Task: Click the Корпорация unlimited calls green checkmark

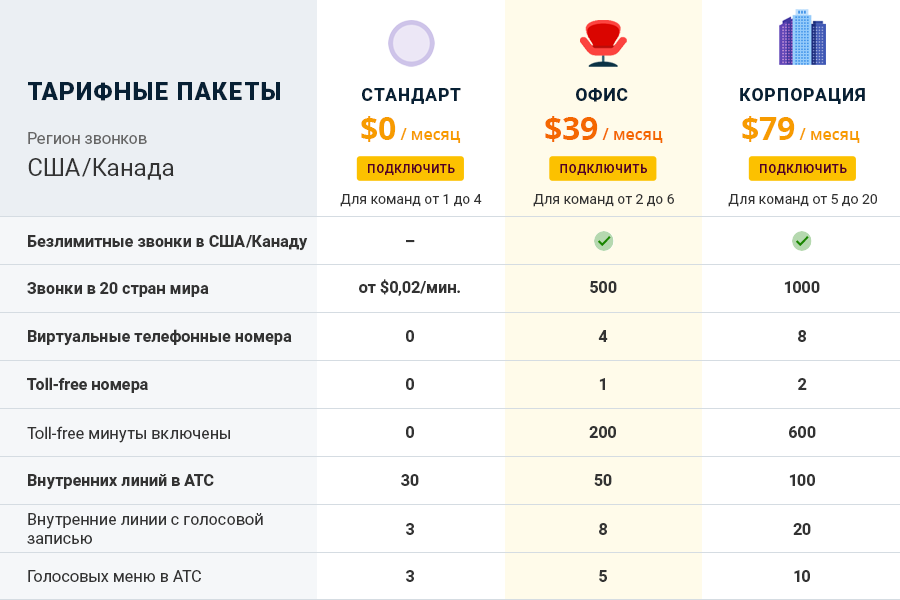Action: [x=802, y=241]
